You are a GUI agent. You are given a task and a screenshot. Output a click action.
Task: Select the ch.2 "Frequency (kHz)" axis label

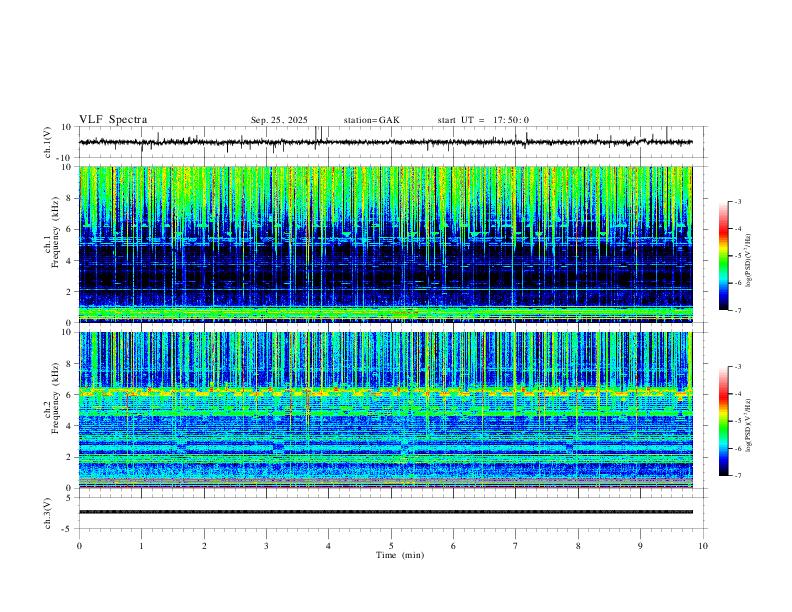coord(56,398)
